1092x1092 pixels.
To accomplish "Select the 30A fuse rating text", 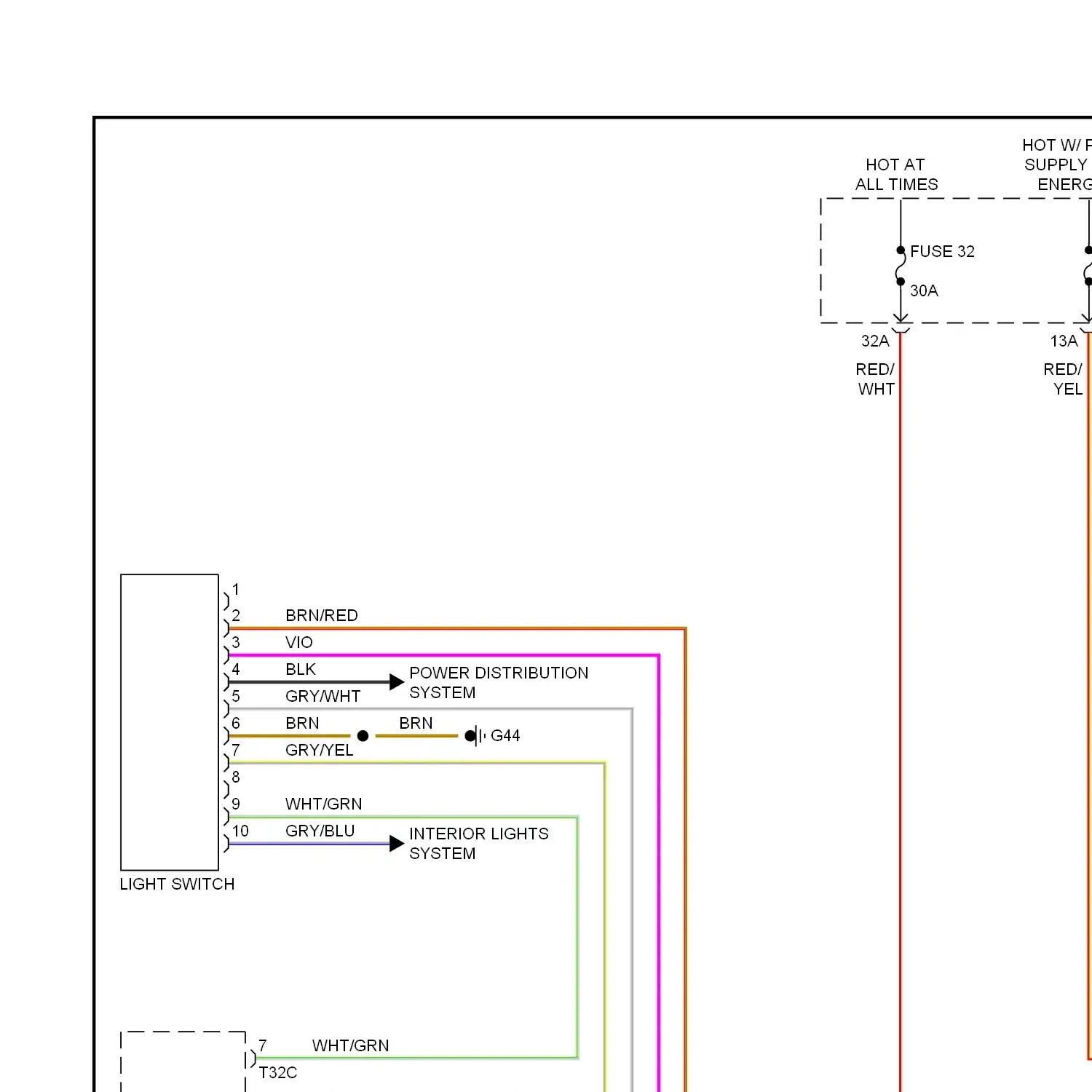I will click(924, 290).
